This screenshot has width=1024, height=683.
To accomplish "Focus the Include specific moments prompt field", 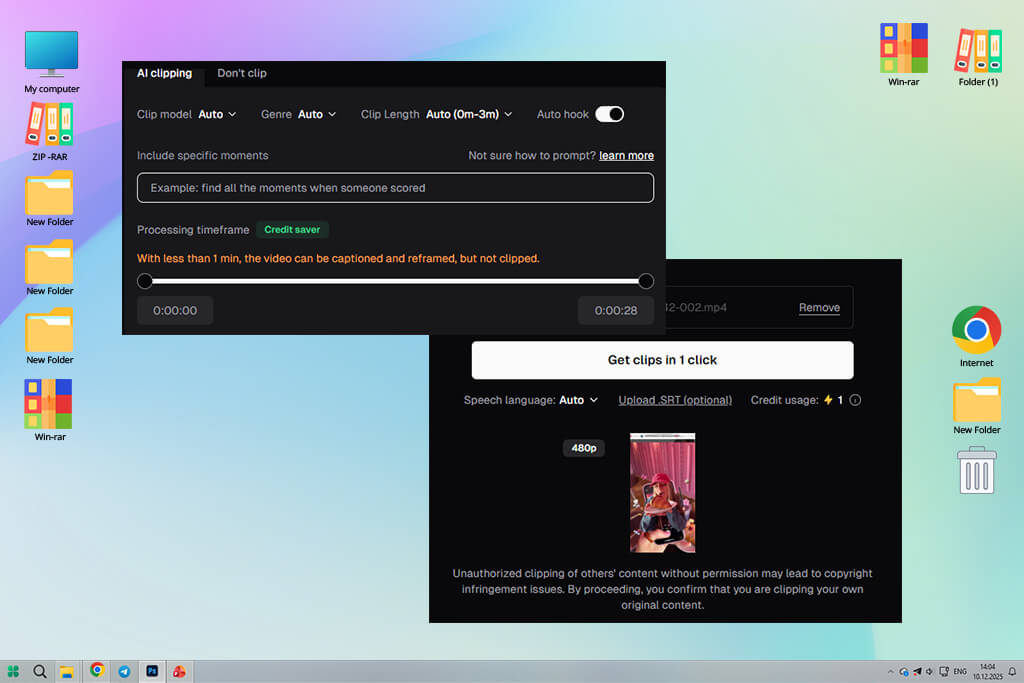I will click(x=395, y=188).
